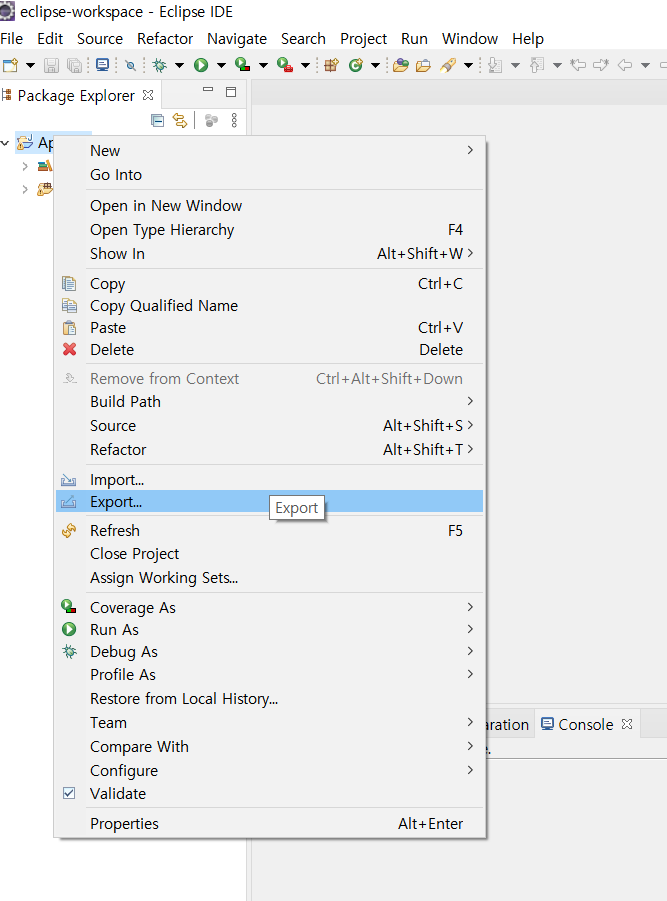The width and height of the screenshot is (667, 901).
Task: Click the Back navigation arrow in toolbar
Action: point(624,65)
